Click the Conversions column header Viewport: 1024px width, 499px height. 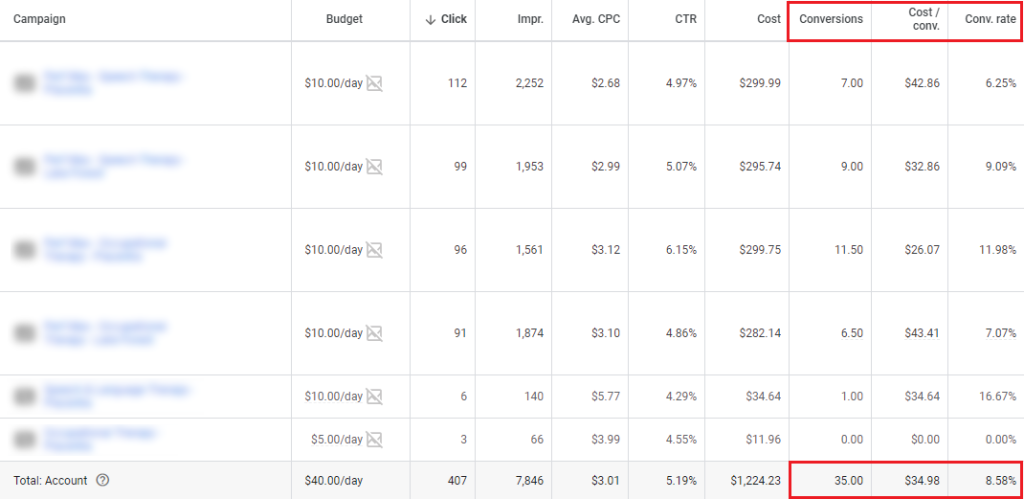(830, 19)
